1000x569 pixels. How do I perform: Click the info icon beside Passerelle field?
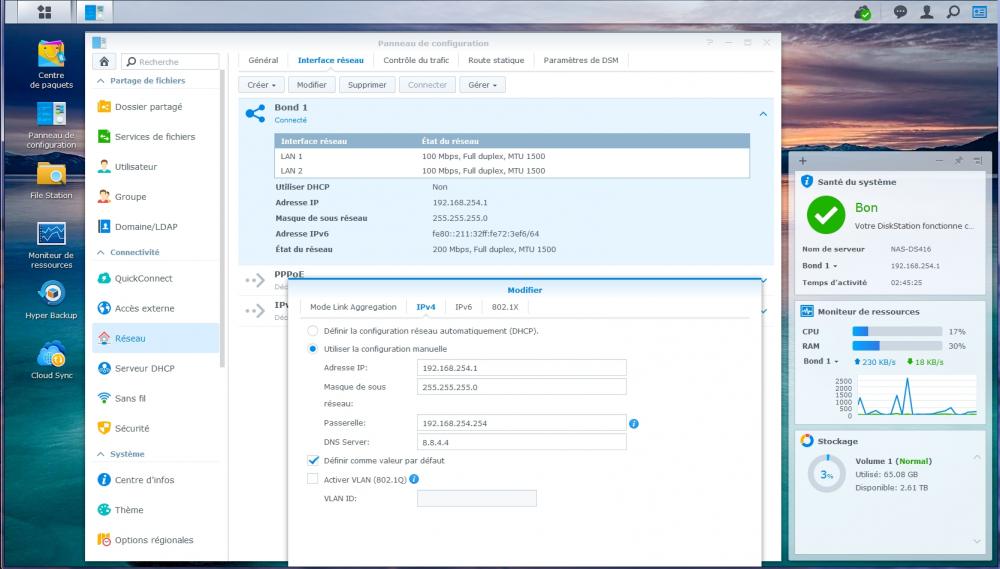[634, 423]
